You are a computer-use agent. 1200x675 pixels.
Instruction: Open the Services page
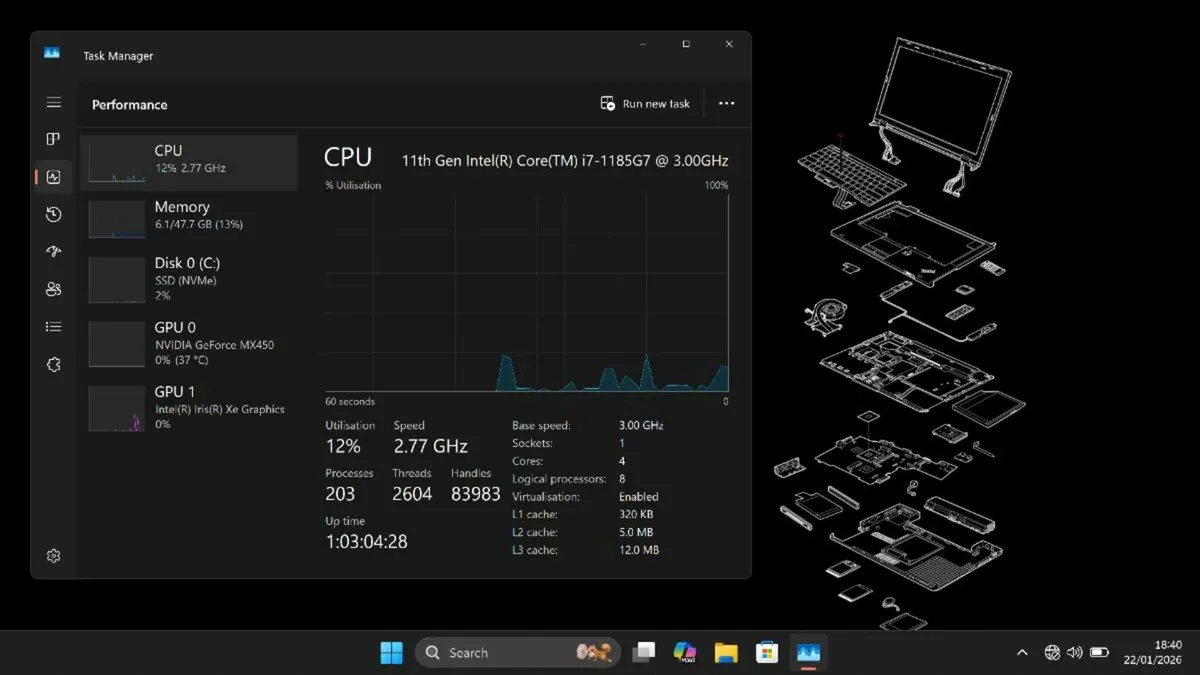pyautogui.click(x=53, y=364)
